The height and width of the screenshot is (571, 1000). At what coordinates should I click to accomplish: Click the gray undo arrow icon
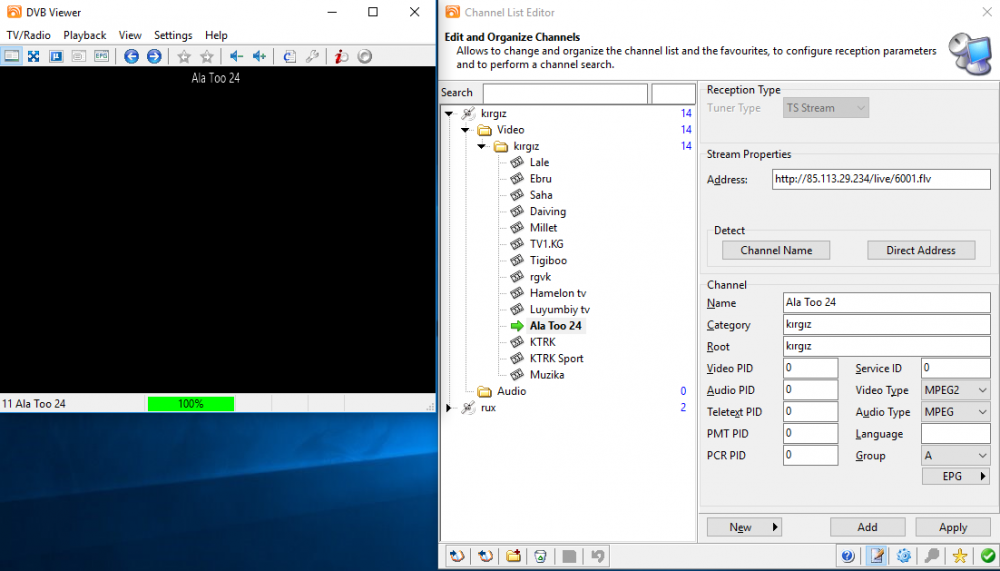point(598,556)
